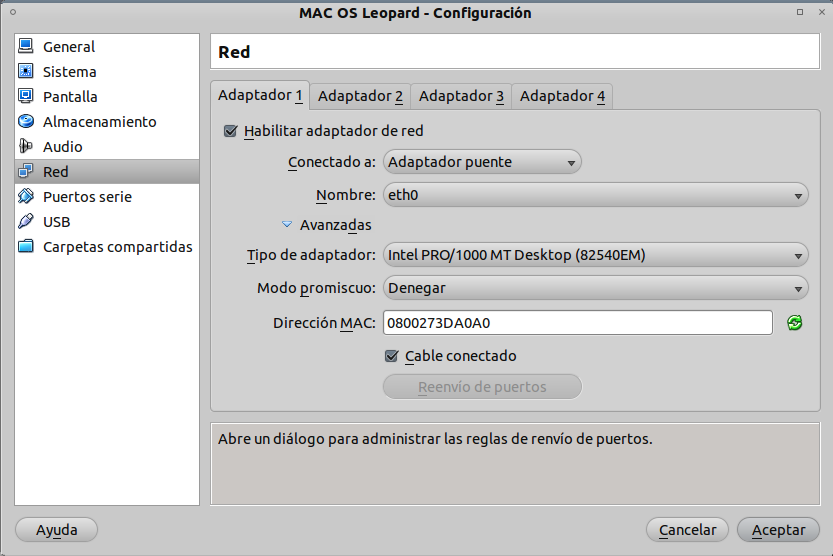Click the Almacenamiento disk icon
This screenshot has width=833, height=556.
pos(26,121)
